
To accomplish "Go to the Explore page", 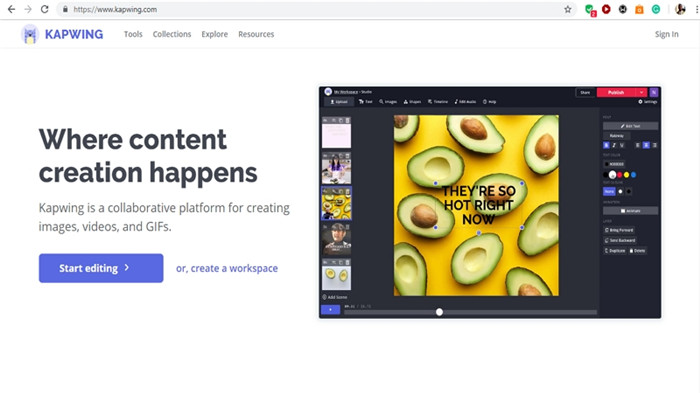I will click(x=214, y=34).
